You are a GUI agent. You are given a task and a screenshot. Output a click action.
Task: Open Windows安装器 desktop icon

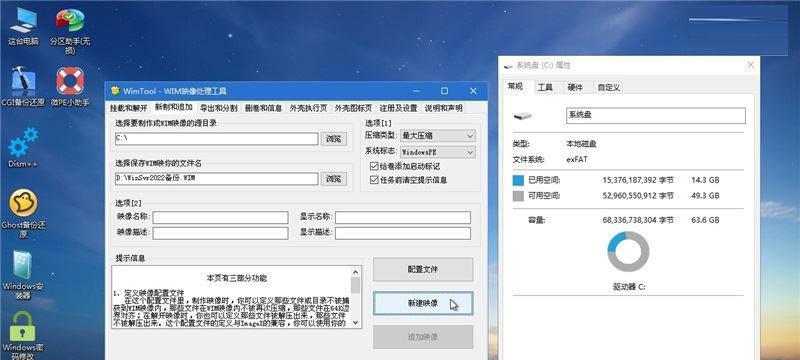click(23, 275)
